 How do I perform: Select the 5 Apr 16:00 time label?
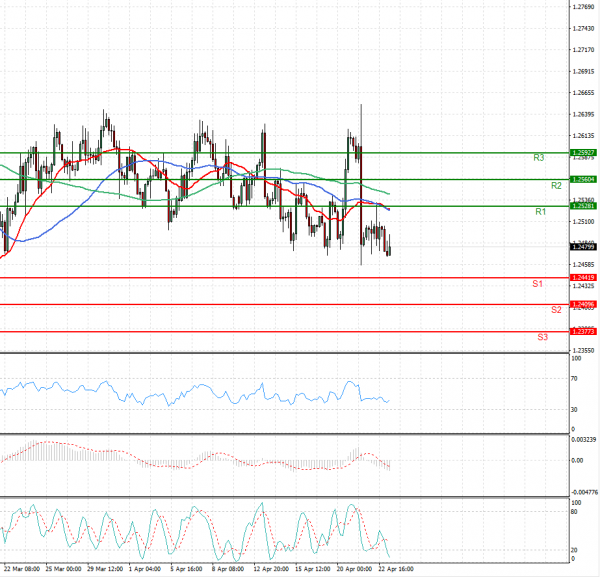[186, 569]
